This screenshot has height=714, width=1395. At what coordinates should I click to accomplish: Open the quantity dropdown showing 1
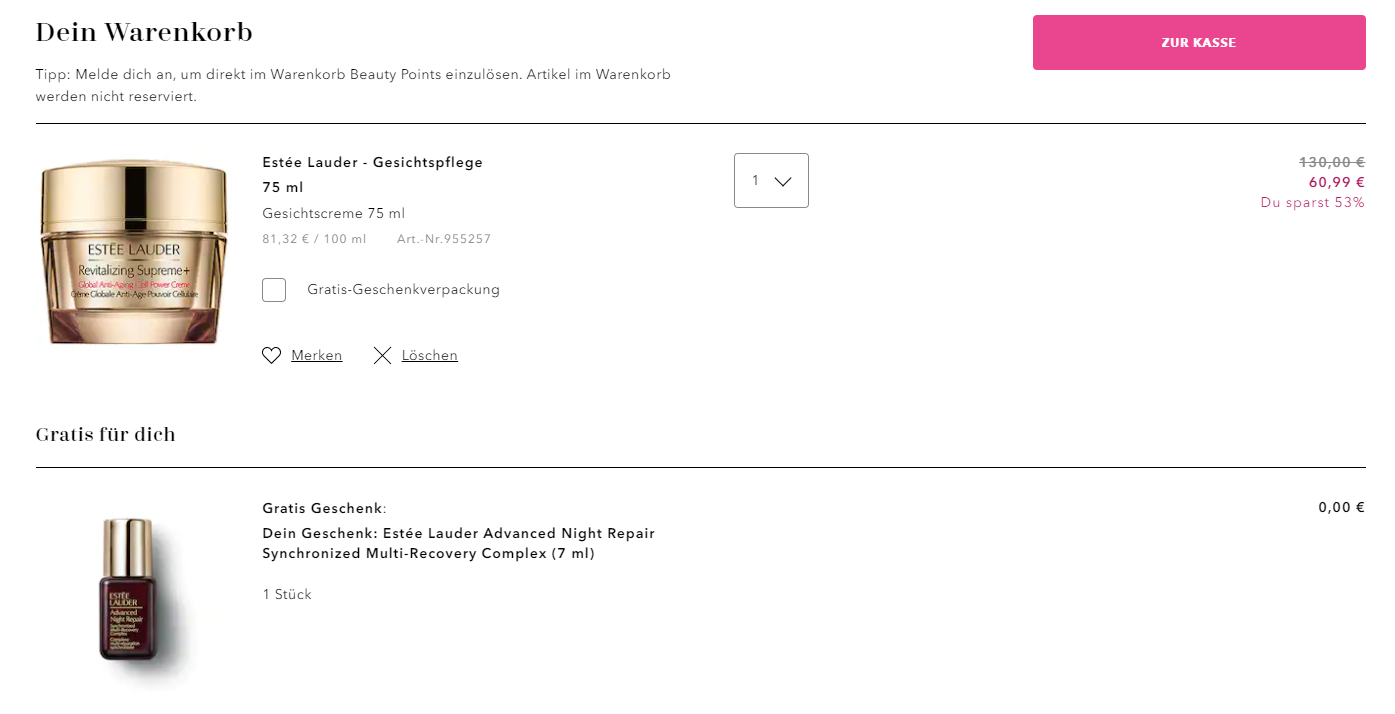[770, 181]
